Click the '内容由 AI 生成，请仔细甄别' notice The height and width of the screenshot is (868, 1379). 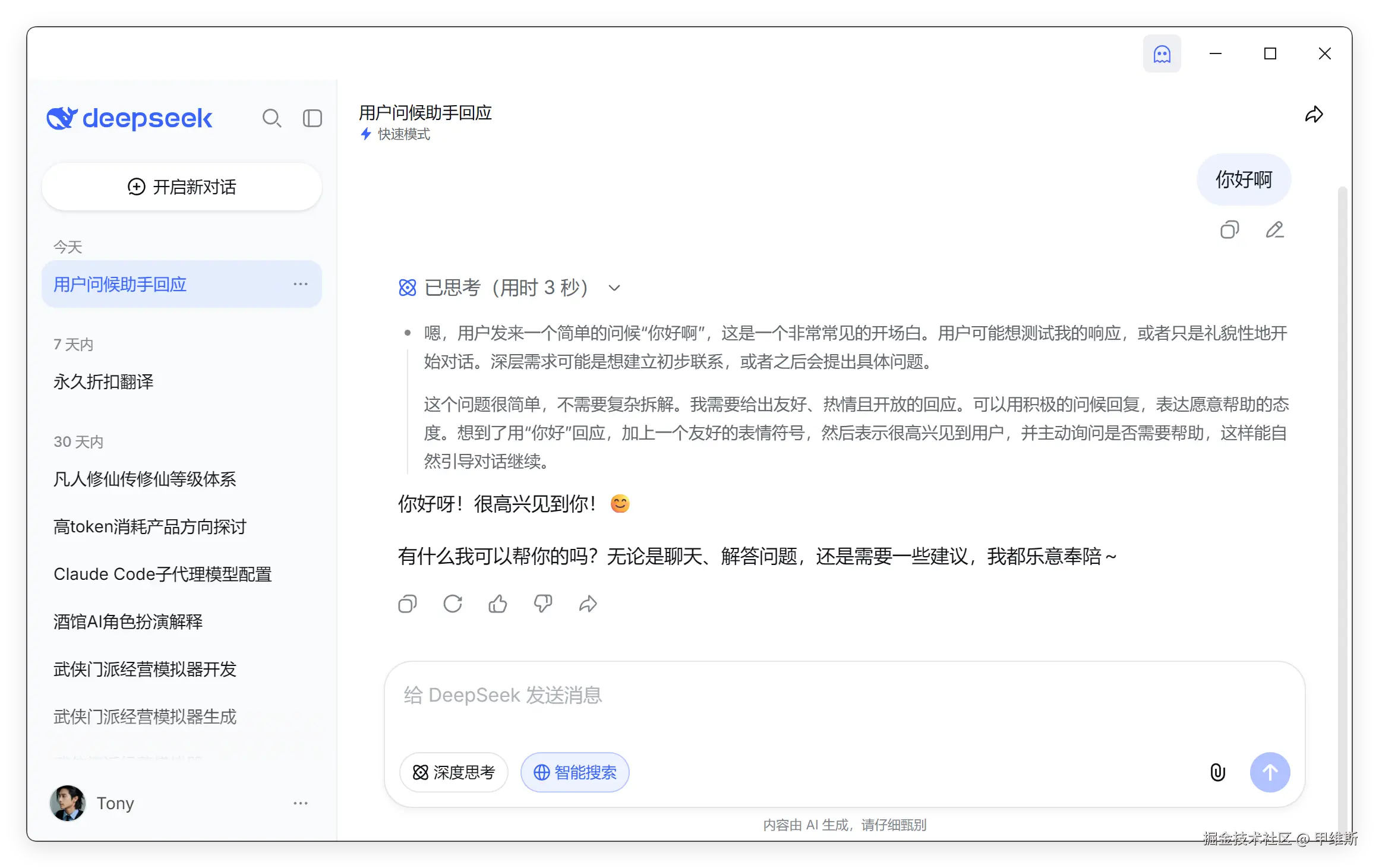(x=844, y=825)
